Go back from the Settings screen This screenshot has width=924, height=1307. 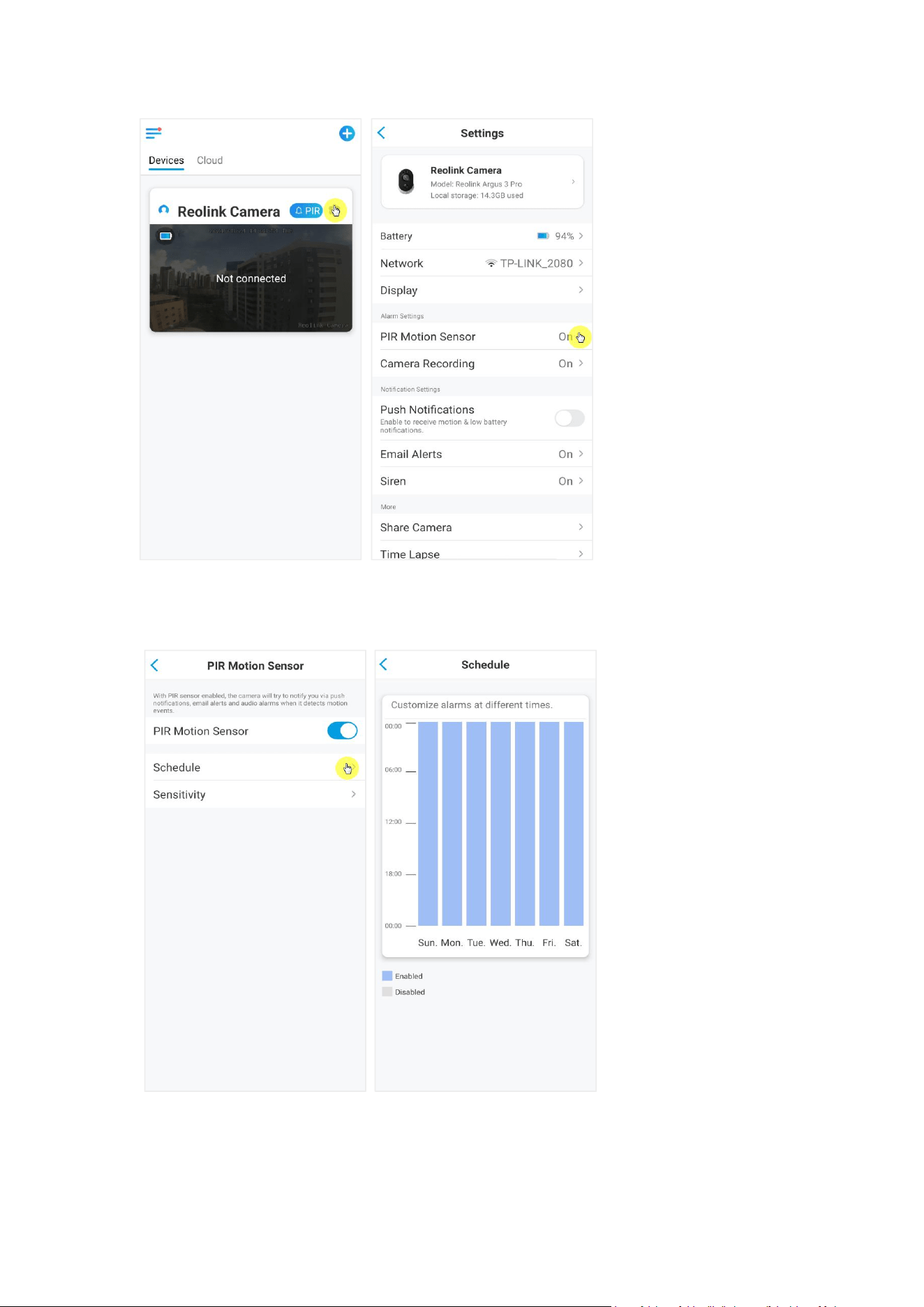tap(382, 133)
